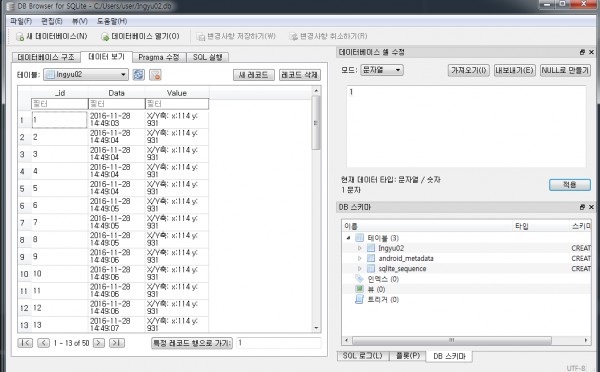Click the go-to-record number input field
The image size is (600, 372).
(x=279, y=343)
